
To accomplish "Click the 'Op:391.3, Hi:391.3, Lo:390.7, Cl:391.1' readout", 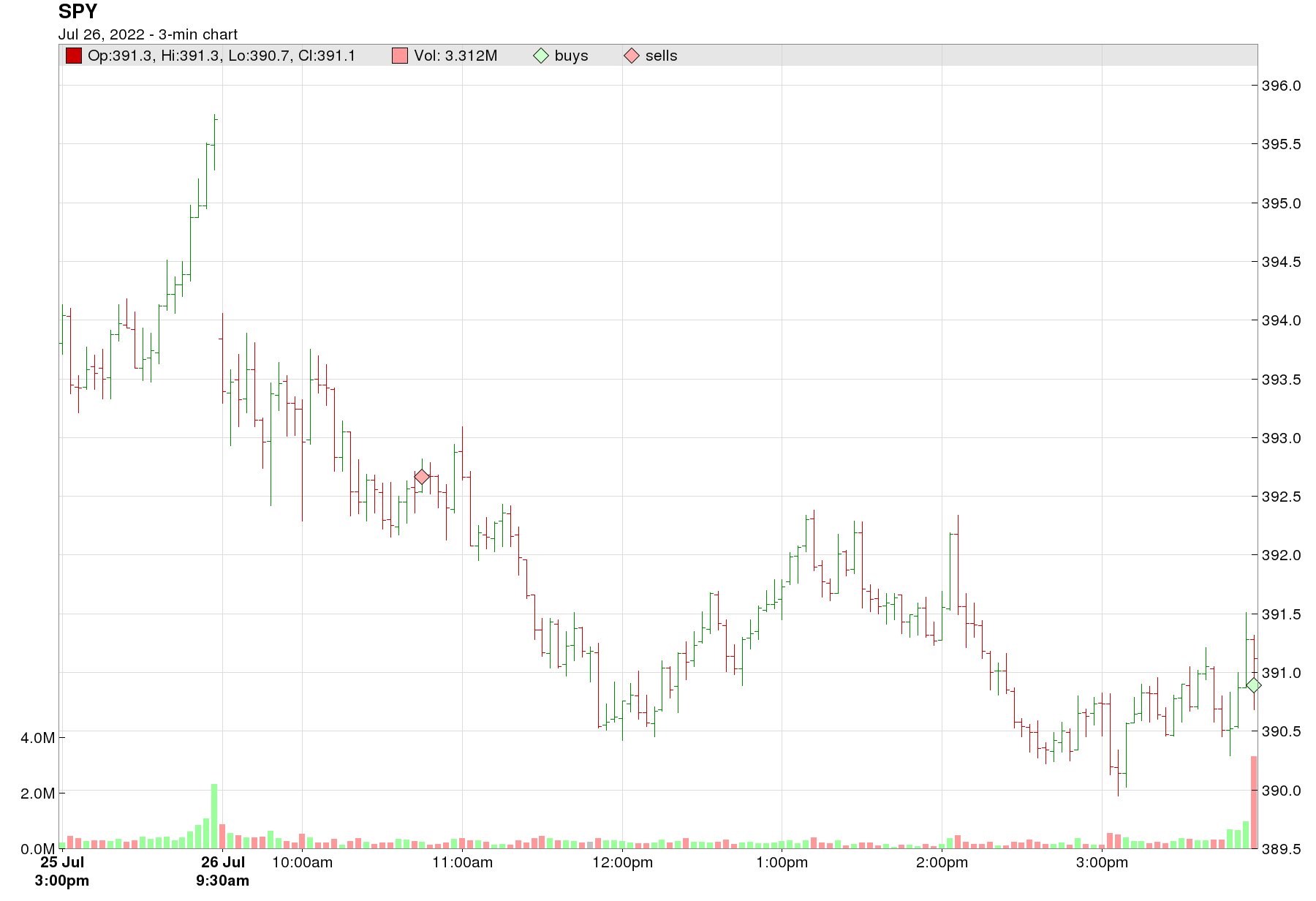I will coord(222,56).
